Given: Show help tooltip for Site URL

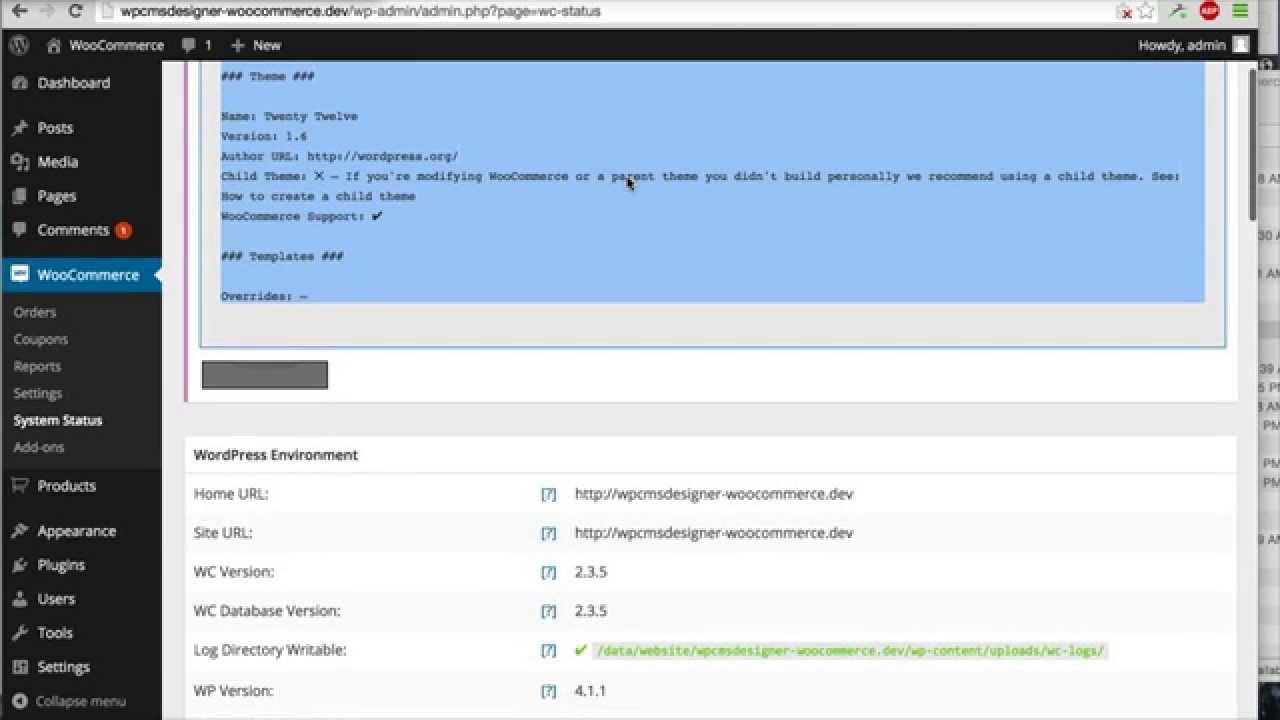Looking at the screenshot, I should coord(548,533).
